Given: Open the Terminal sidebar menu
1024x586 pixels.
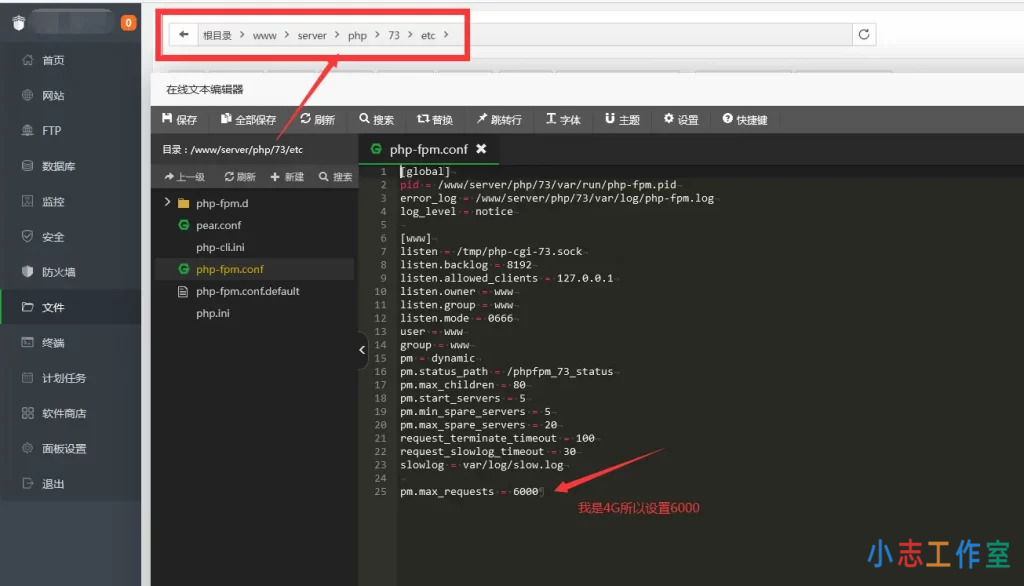Looking at the screenshot, I should 53,343.
